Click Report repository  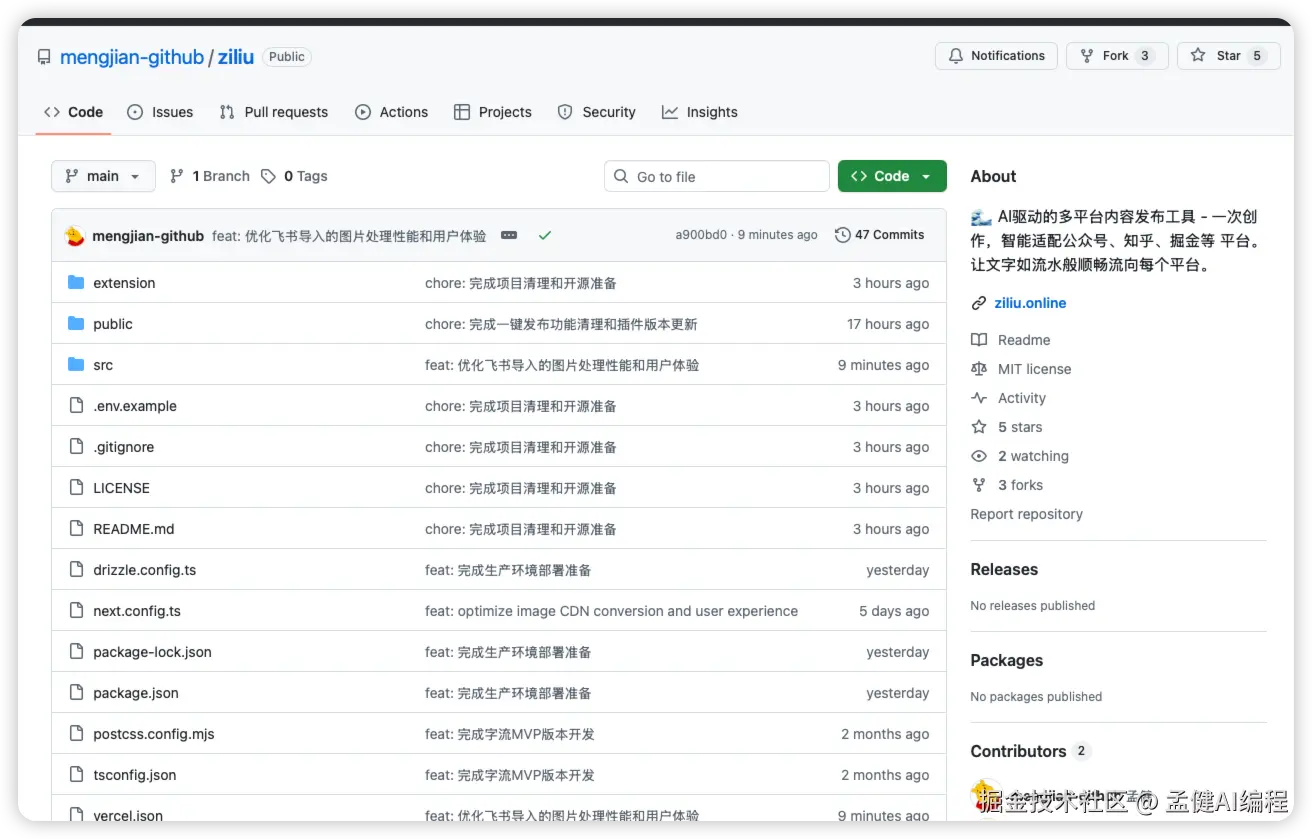click(x=1026, y=514)
